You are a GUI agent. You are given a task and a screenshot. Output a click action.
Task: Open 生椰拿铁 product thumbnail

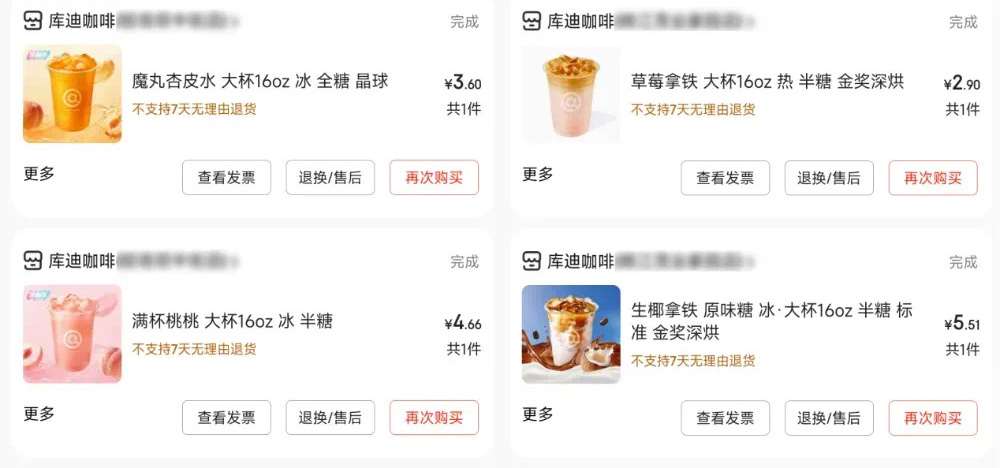click(571, 333)
